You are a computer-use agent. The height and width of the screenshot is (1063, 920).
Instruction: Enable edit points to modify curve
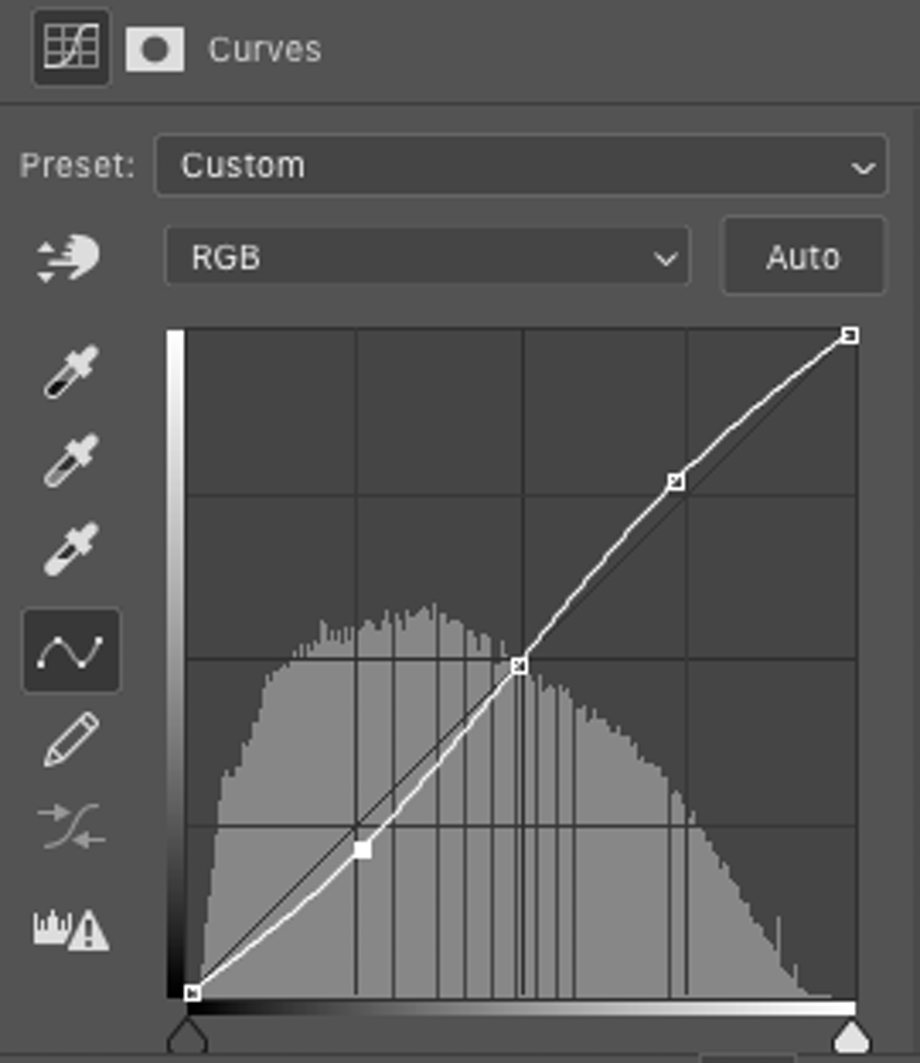[x=71, y=651]
